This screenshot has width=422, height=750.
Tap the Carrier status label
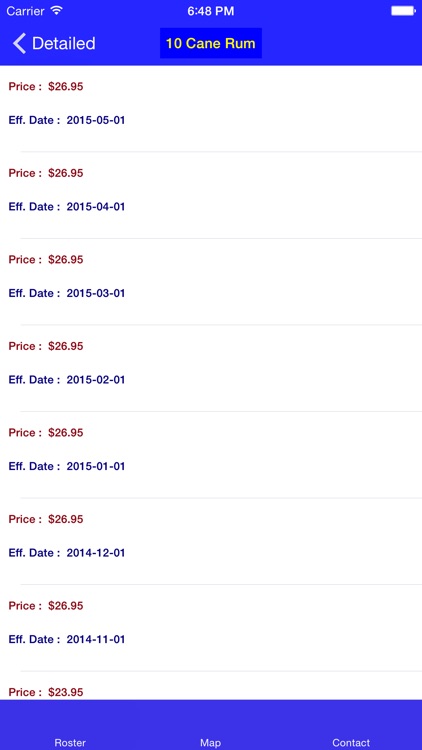click(26, 11)
